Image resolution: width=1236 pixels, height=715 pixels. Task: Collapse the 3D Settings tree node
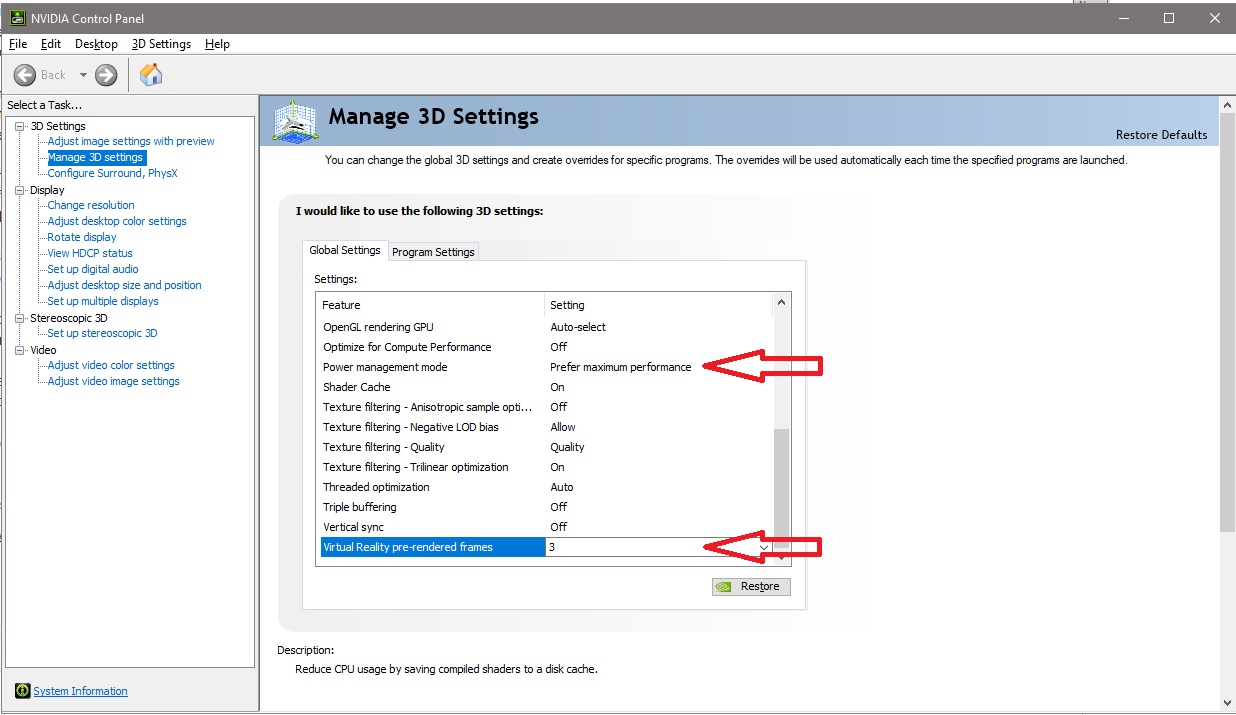(20, 126)
